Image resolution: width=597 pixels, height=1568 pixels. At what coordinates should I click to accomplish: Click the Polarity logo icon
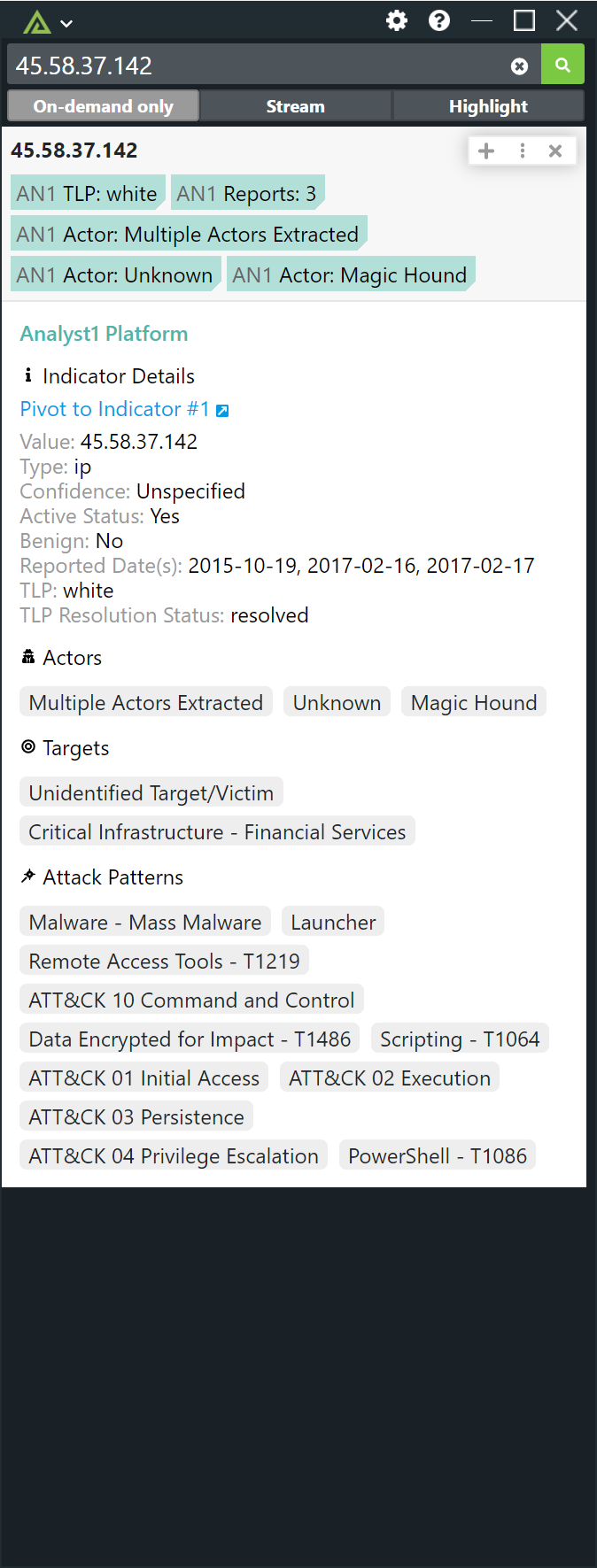(x=36, y=22)
